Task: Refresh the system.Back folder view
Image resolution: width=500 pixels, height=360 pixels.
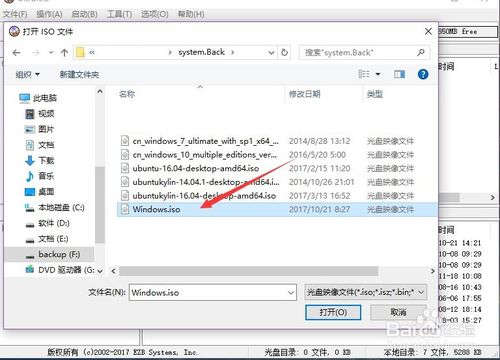Action: [284, 52]
